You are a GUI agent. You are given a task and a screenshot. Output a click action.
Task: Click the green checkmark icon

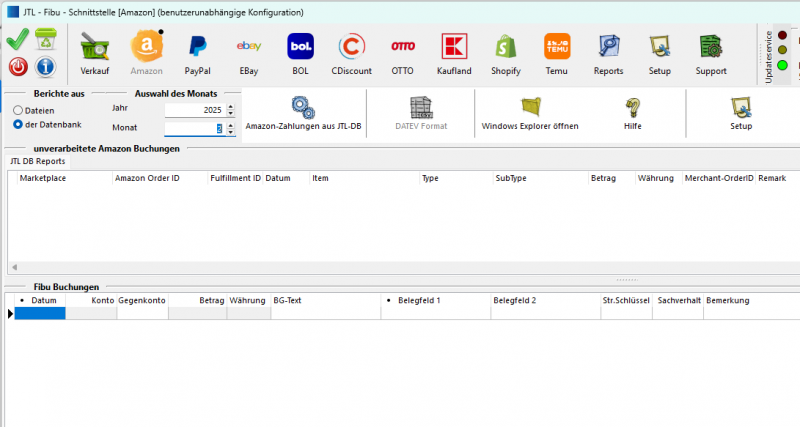(18, 40)
